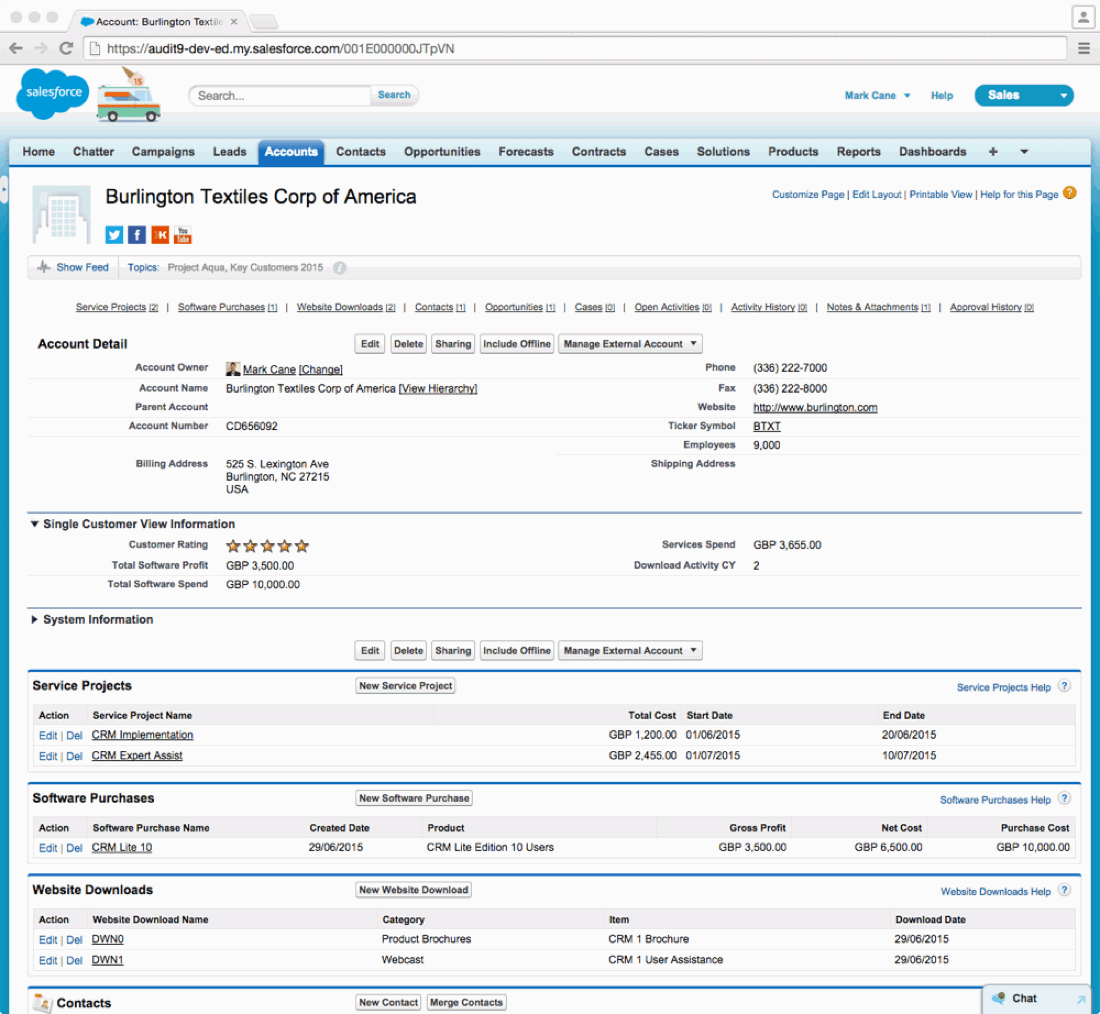1100x1014 pixels.
Task: Open Manage External Account dropdown in Account Detail header
Action: click(630, 344)
